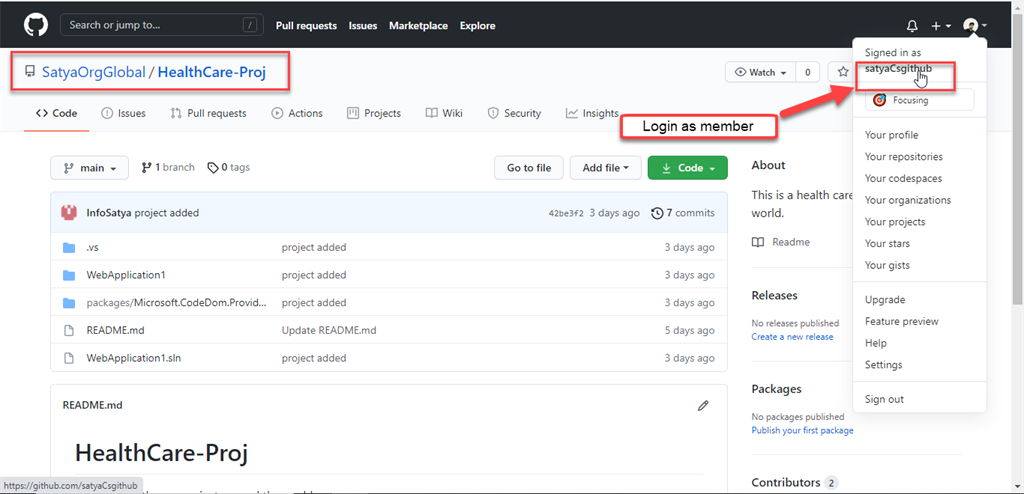Click Update README.md commit message
The width and height of the screenshot is (1024, 494).
[328, 331]
